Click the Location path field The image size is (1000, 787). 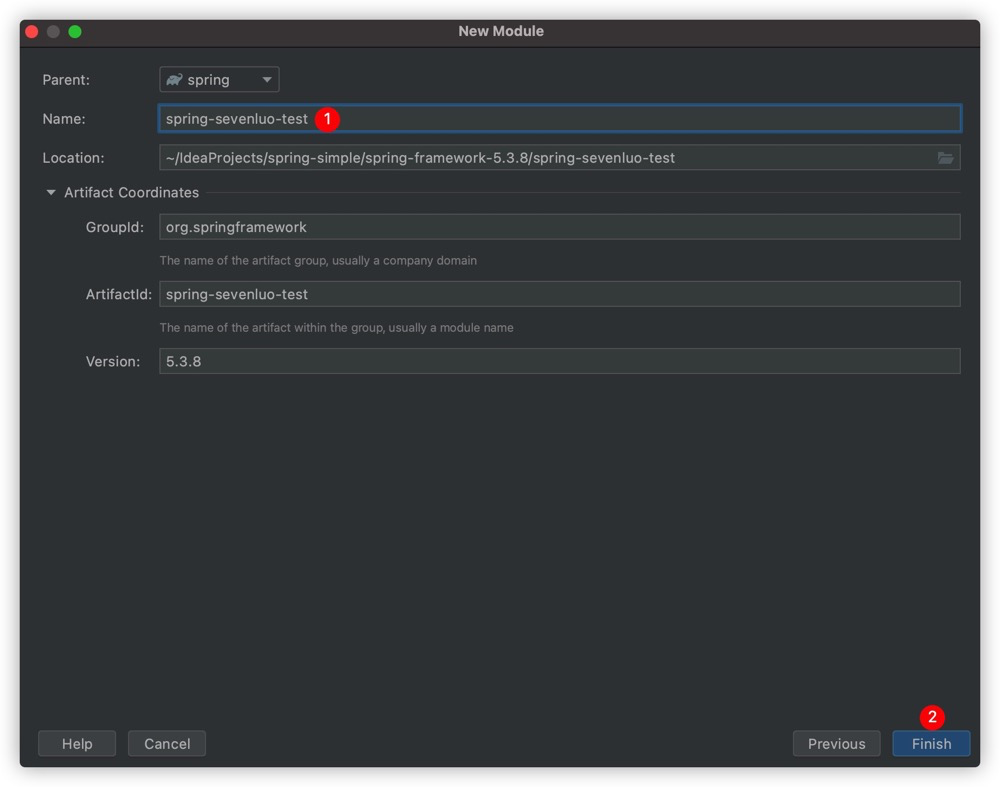tap(559, 158)
